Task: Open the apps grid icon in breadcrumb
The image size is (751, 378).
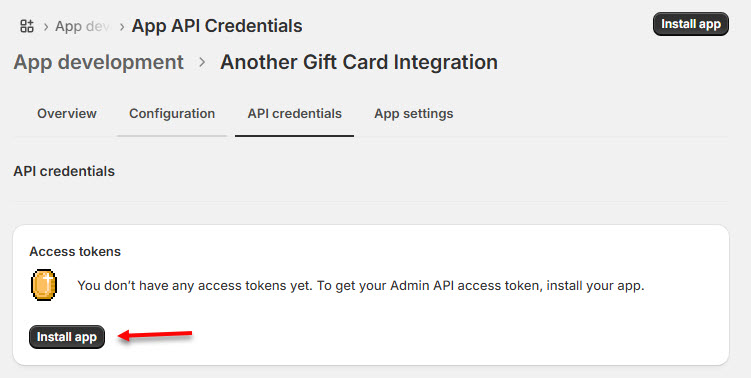Action: (x=27, y=26)
